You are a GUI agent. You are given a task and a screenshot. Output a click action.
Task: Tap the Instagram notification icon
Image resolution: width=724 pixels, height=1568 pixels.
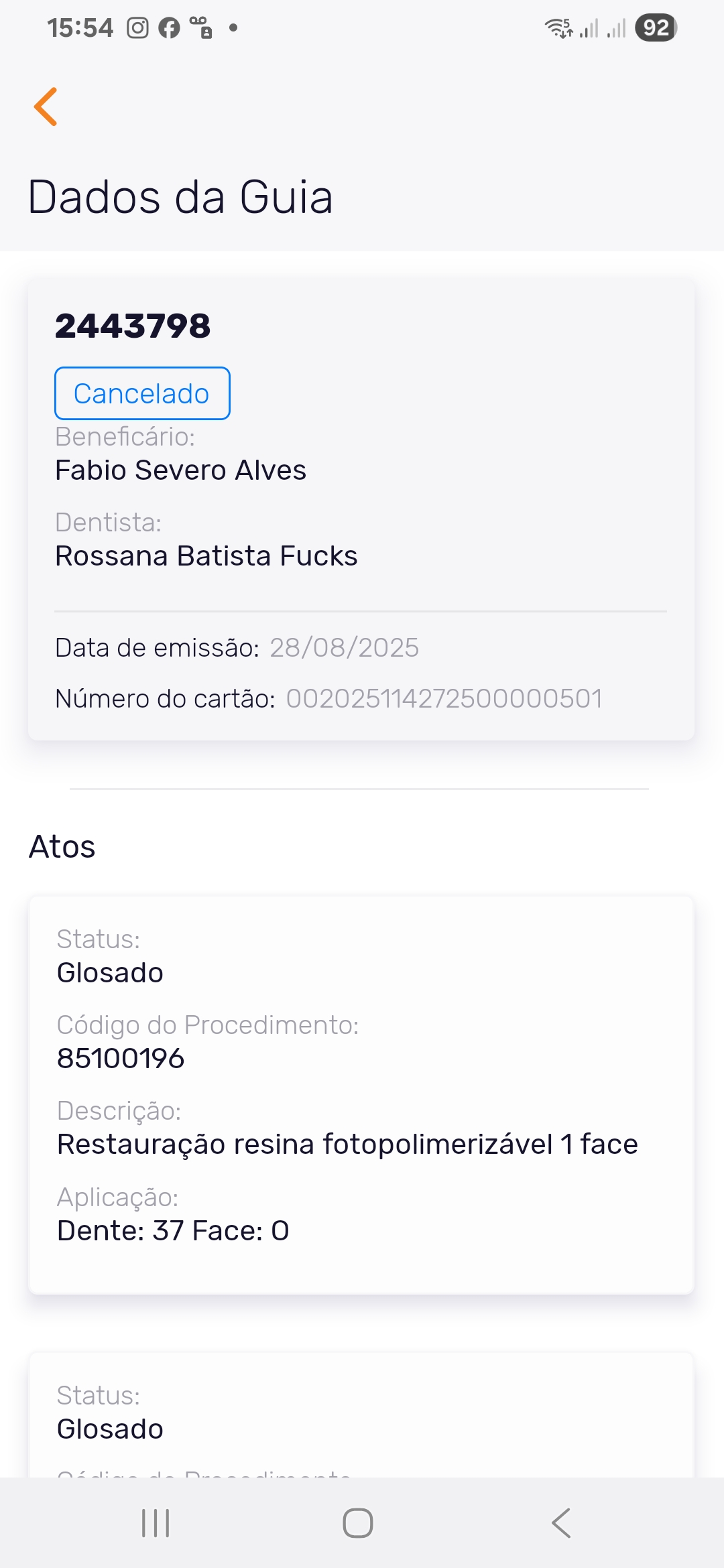[x=137, y=28]
